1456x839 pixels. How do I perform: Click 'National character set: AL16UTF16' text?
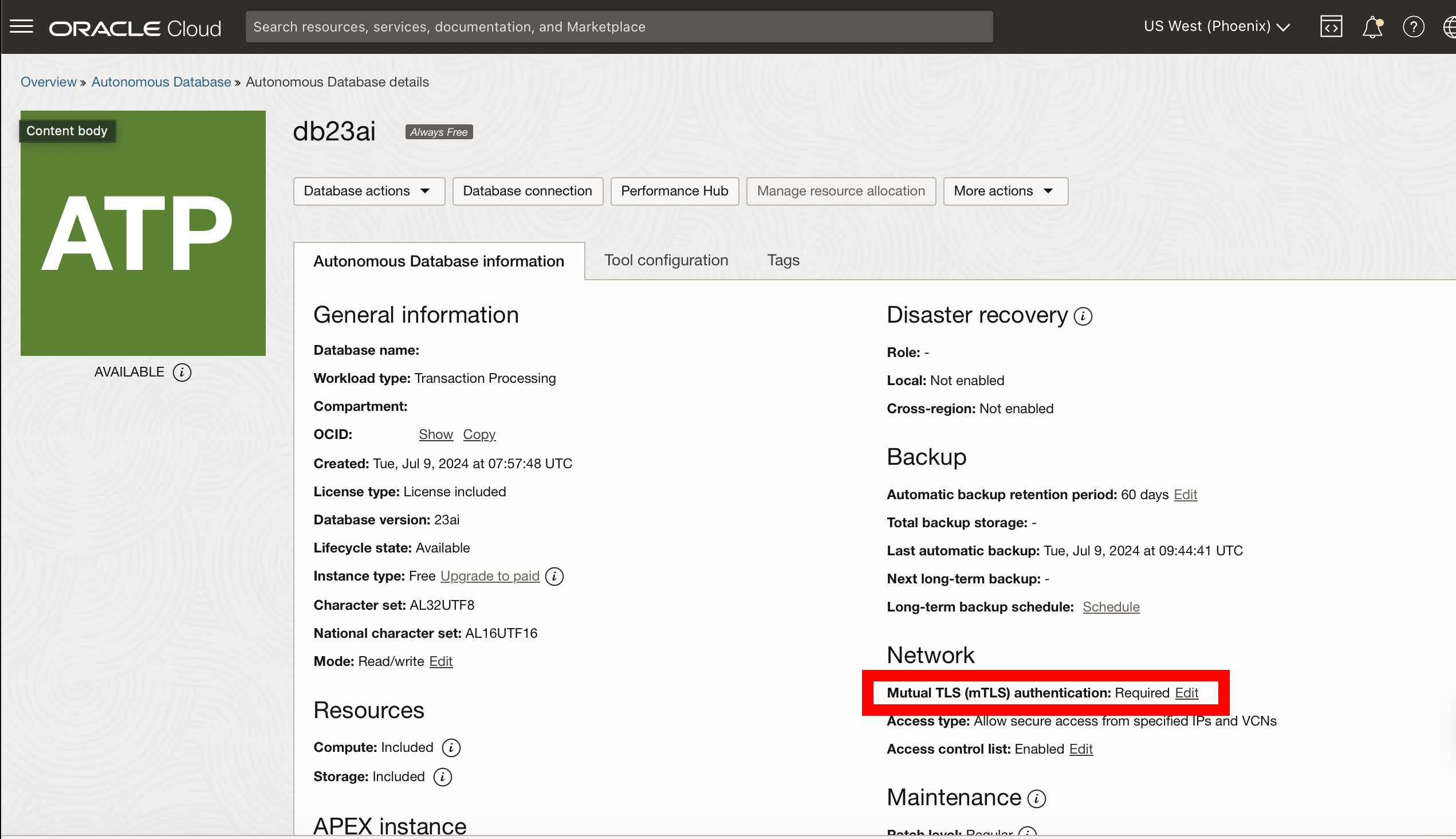point(426,633)
